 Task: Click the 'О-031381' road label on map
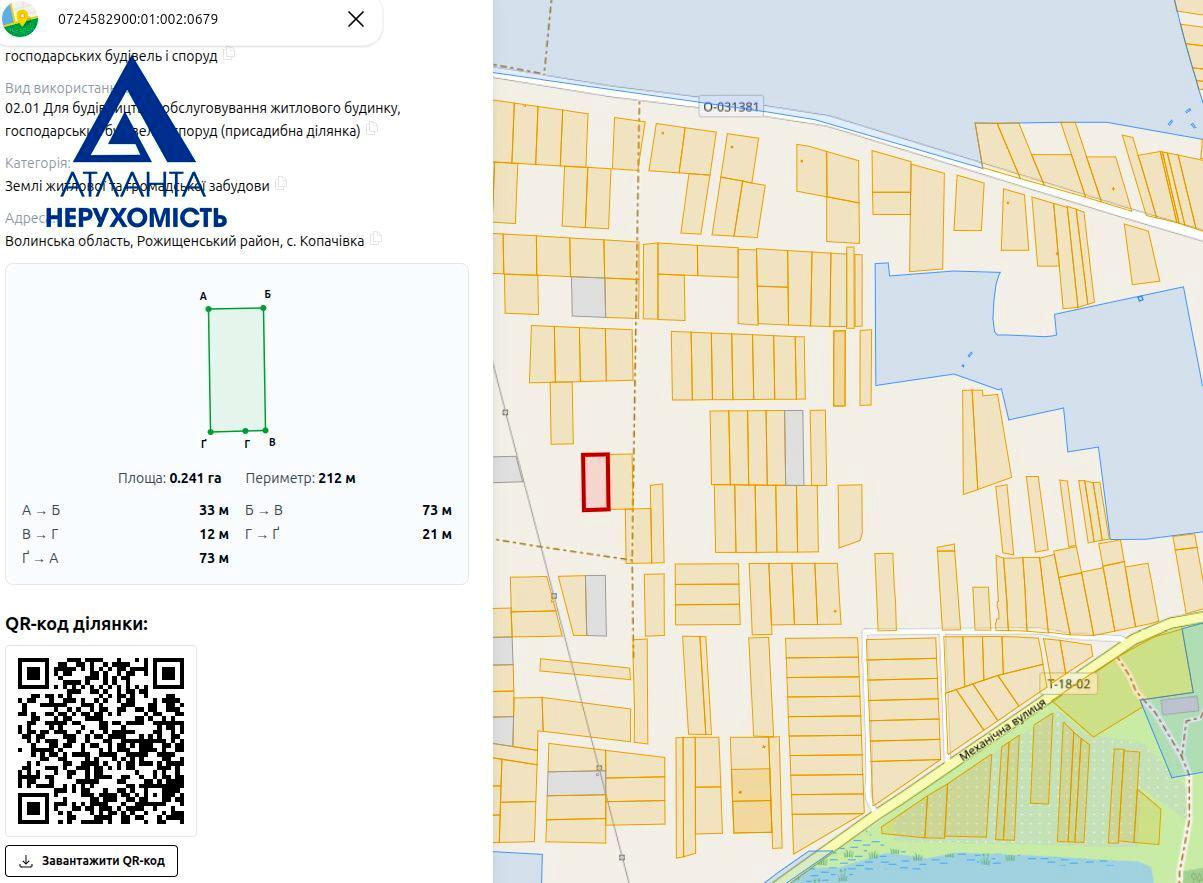[x=731, y=107]
